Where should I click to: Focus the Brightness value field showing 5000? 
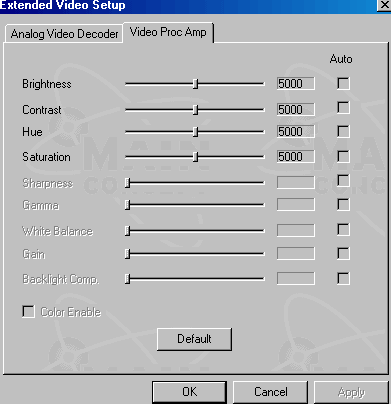tap(296, 84)
